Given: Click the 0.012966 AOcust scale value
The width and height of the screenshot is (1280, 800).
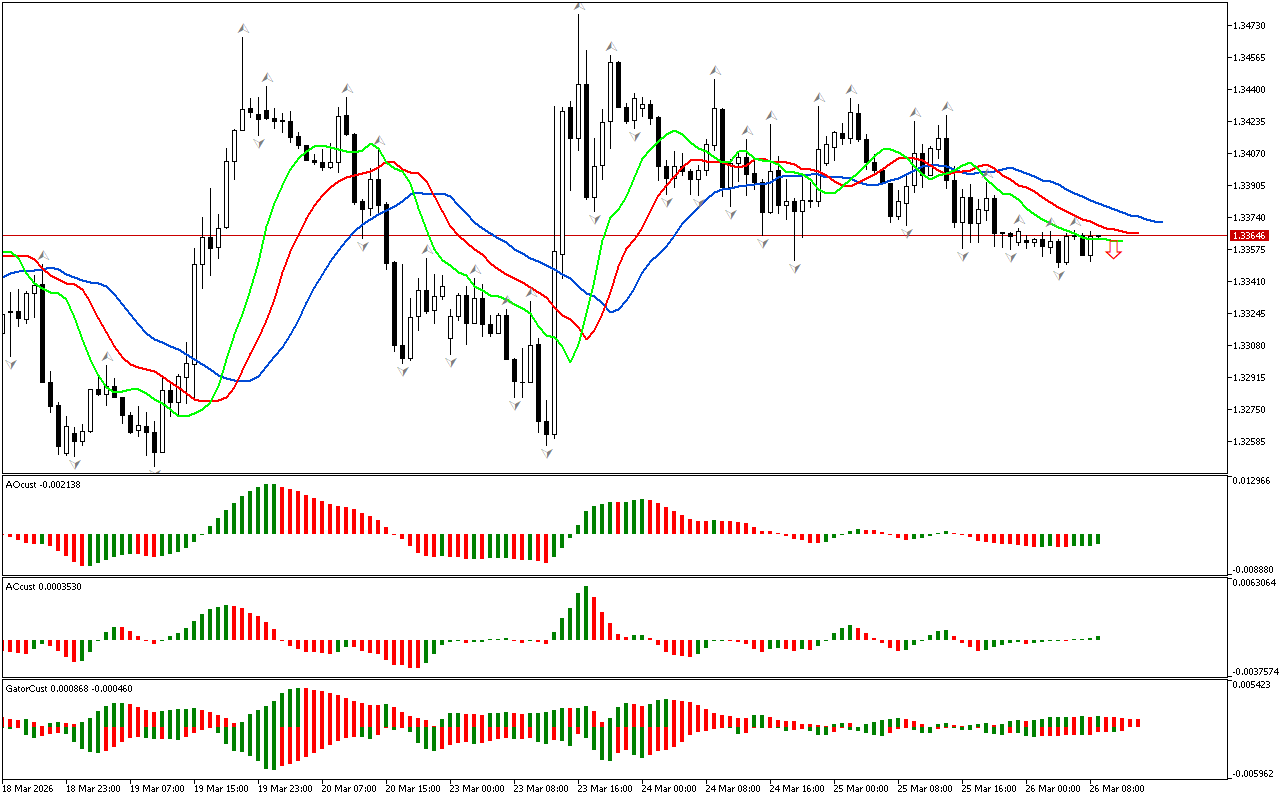Looking at the screenshot, I should [1253, 482].
